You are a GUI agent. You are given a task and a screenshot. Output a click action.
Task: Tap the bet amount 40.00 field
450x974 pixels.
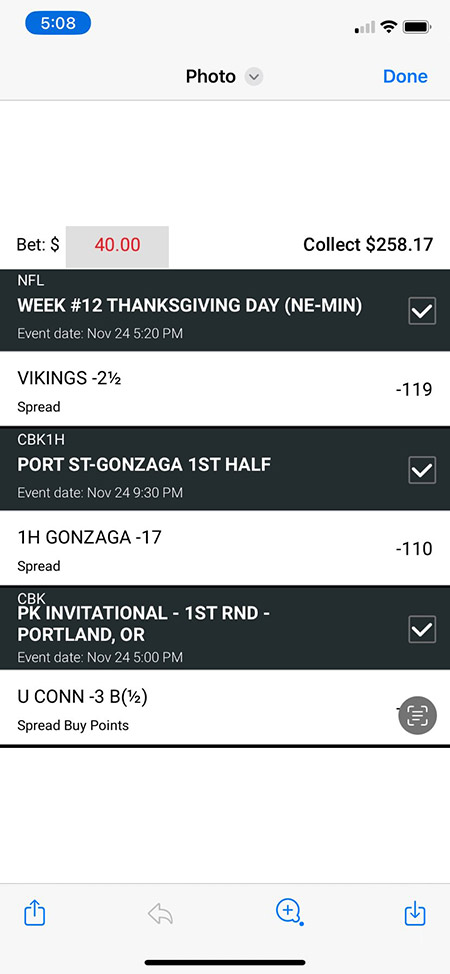click(x=117, y=247)
